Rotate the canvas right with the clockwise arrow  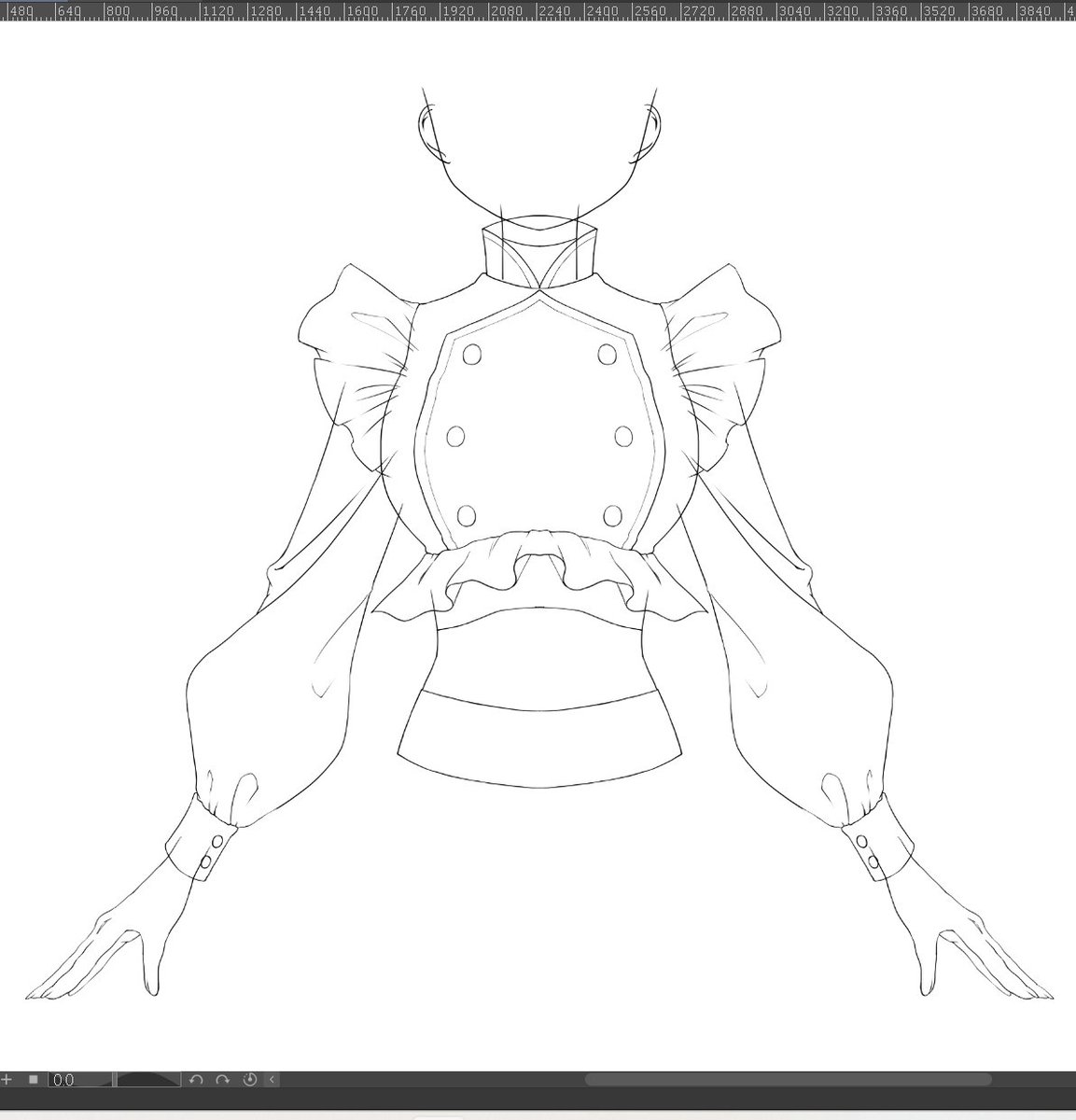(222, 1080)
